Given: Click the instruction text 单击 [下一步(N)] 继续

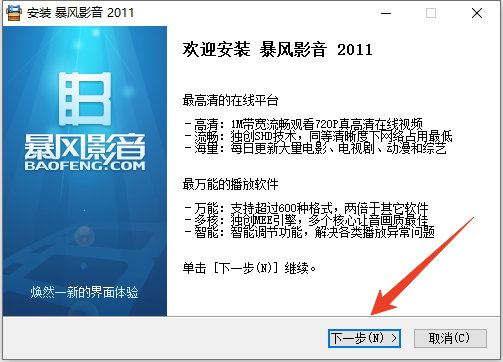Looking at the screenshot, I should (249, 268).
